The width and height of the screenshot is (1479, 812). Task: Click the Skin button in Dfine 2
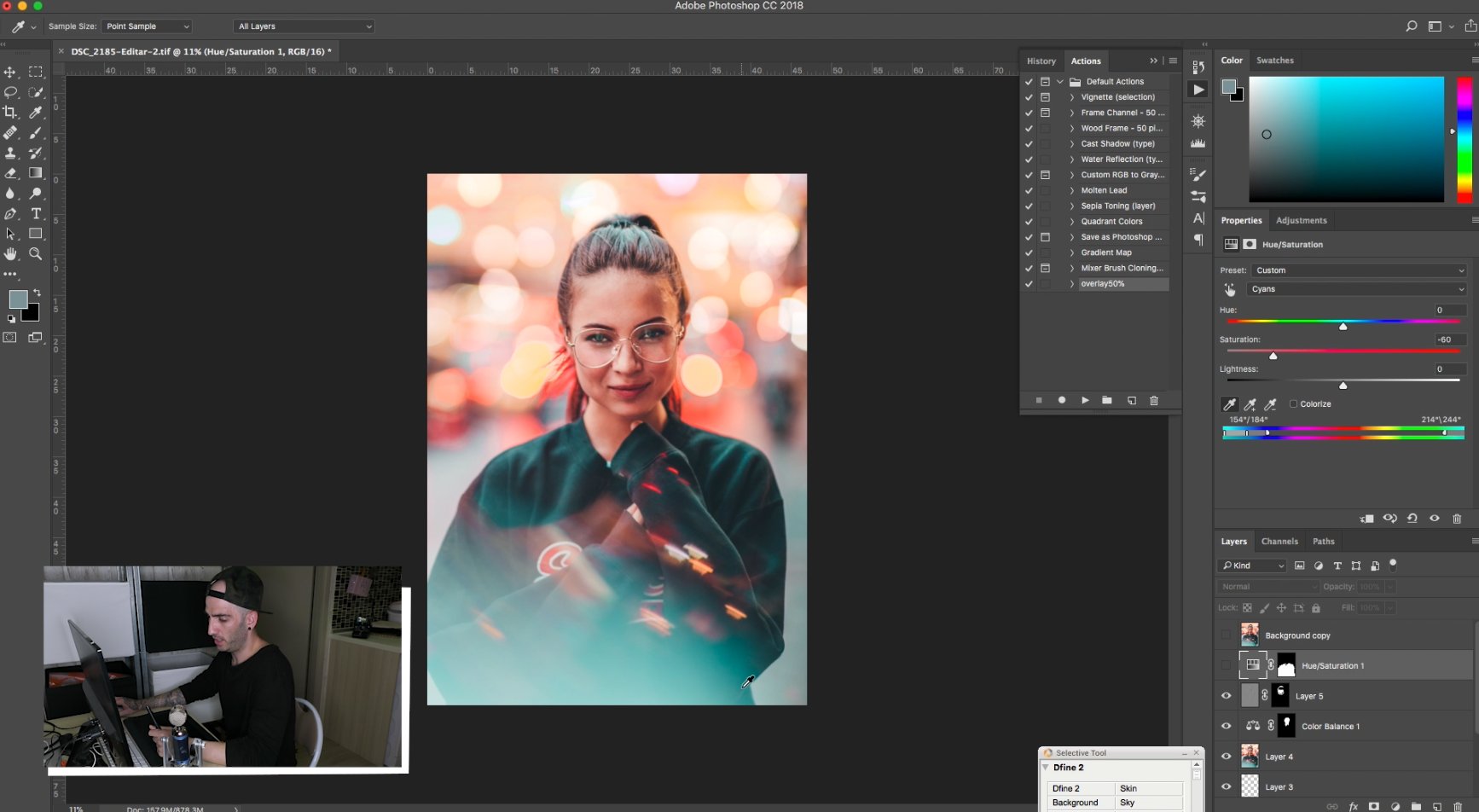pyautogui.click(x=1148, y=788)
